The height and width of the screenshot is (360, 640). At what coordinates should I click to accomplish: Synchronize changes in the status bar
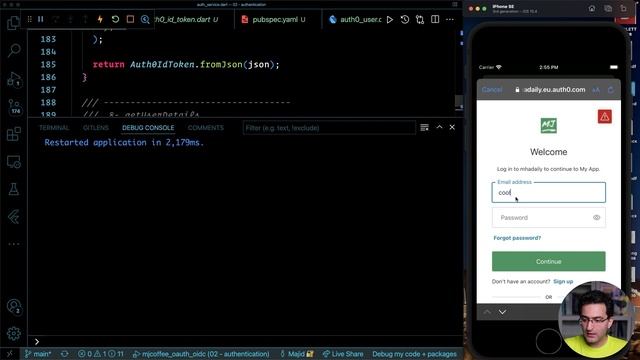[64, 354]
